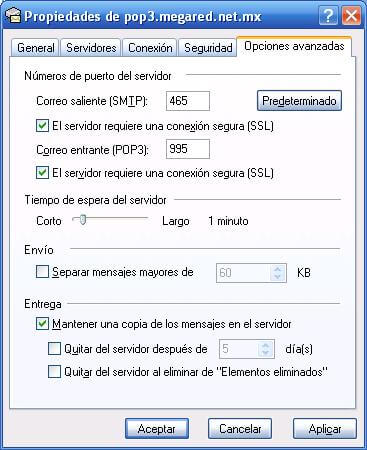367x450 pixels.
Task: Click the help question mark button
Action: coord(328,16)
